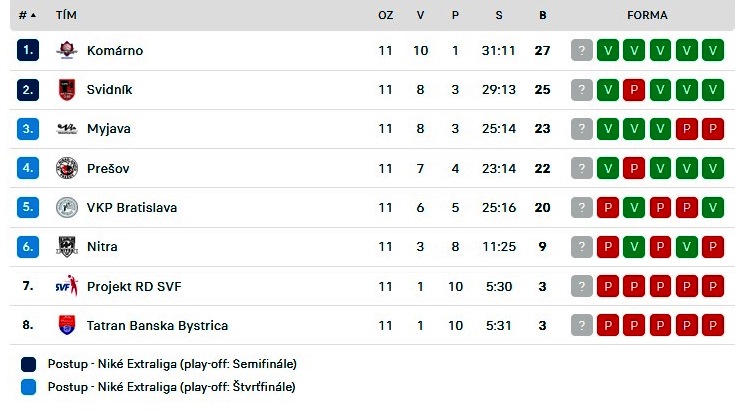Click the Tatran Banska Bystrica team name
This screenshot has height=420, width=737.
pos(157,325)
